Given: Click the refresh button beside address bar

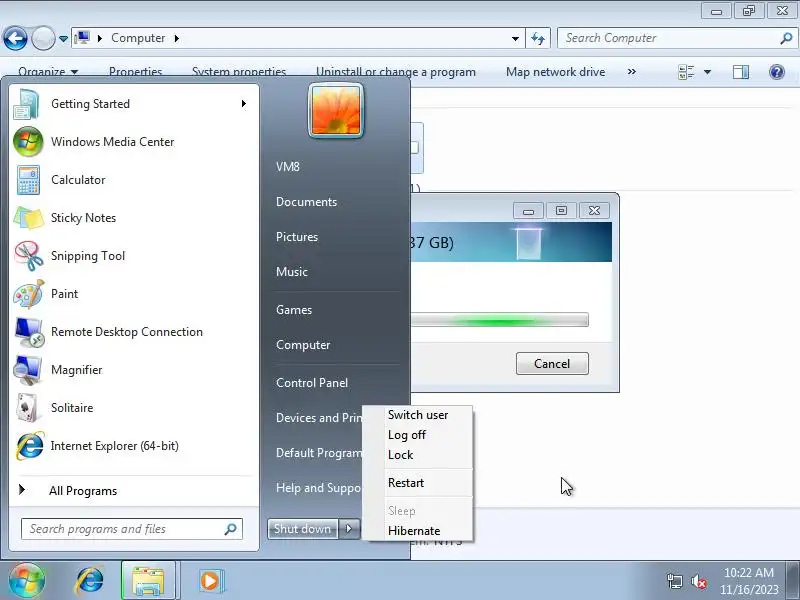Looking at the screenshot, I should (x=538, y=38).
